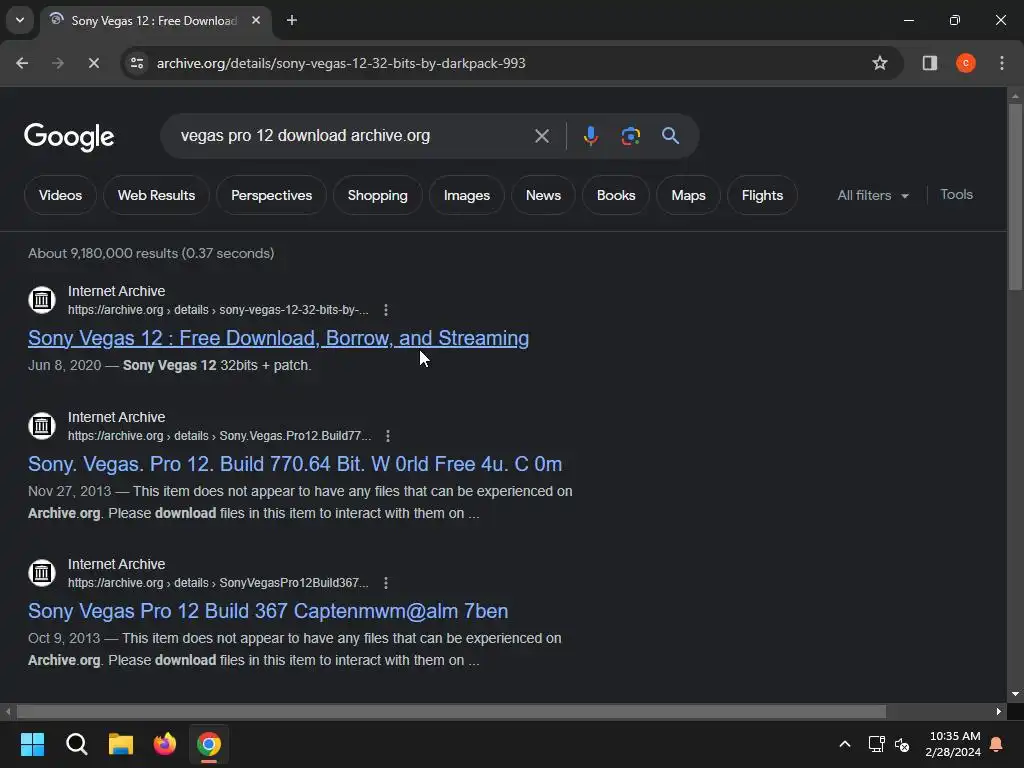Image resolution: width=1024 pixels, height=768 pixels.
Task: Open the taskbar clock and date
Action: [953, 744]
